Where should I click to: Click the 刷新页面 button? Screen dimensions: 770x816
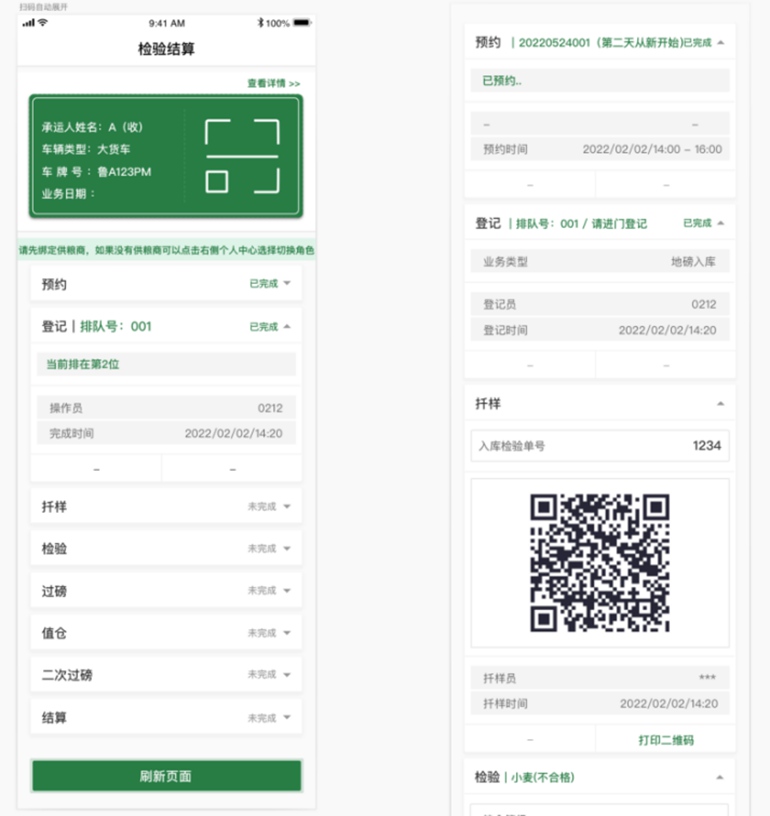(x=166, y=776)
